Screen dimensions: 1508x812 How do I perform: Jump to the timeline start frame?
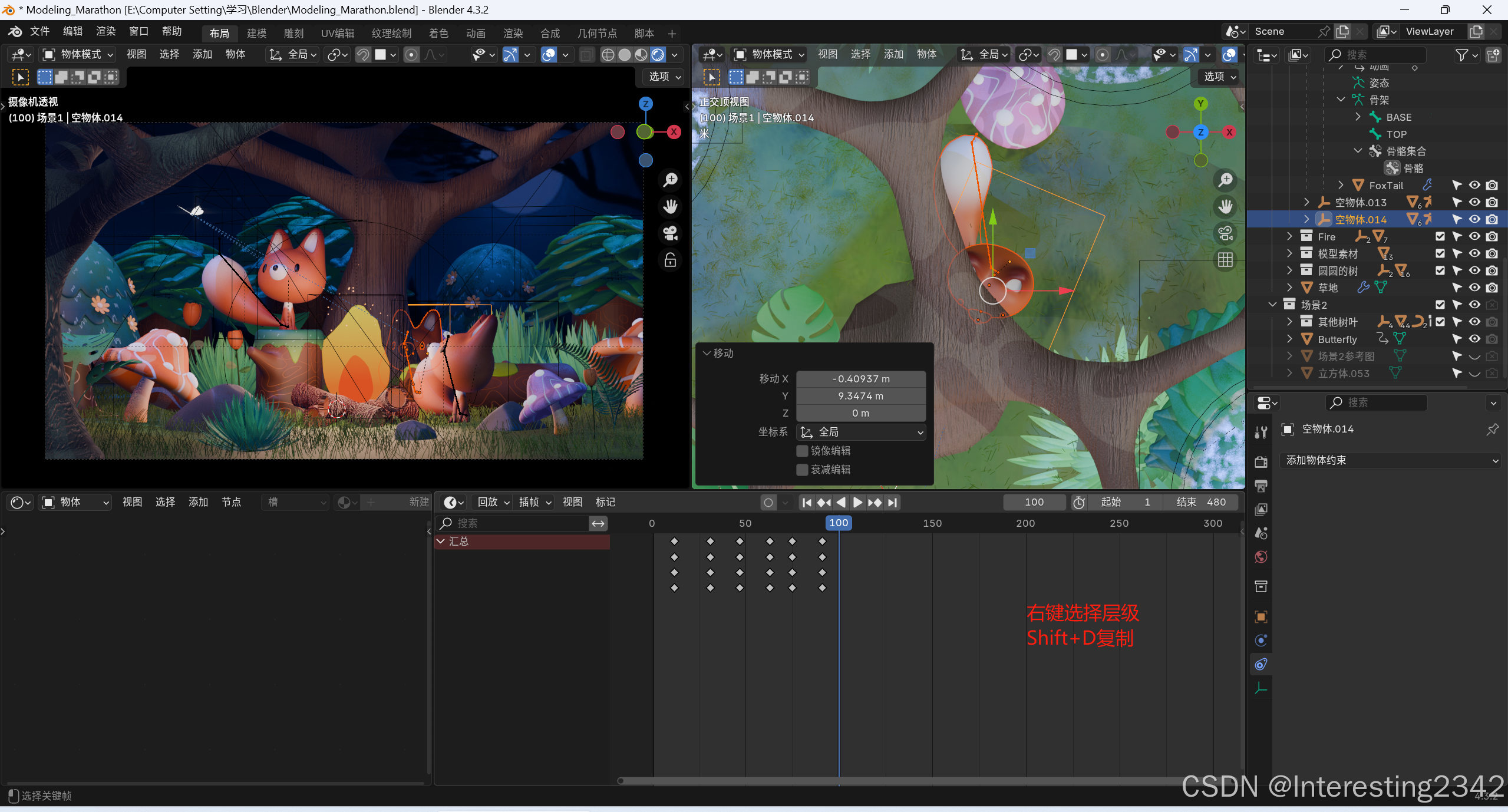pyautogui.click(x=807, y=502)
